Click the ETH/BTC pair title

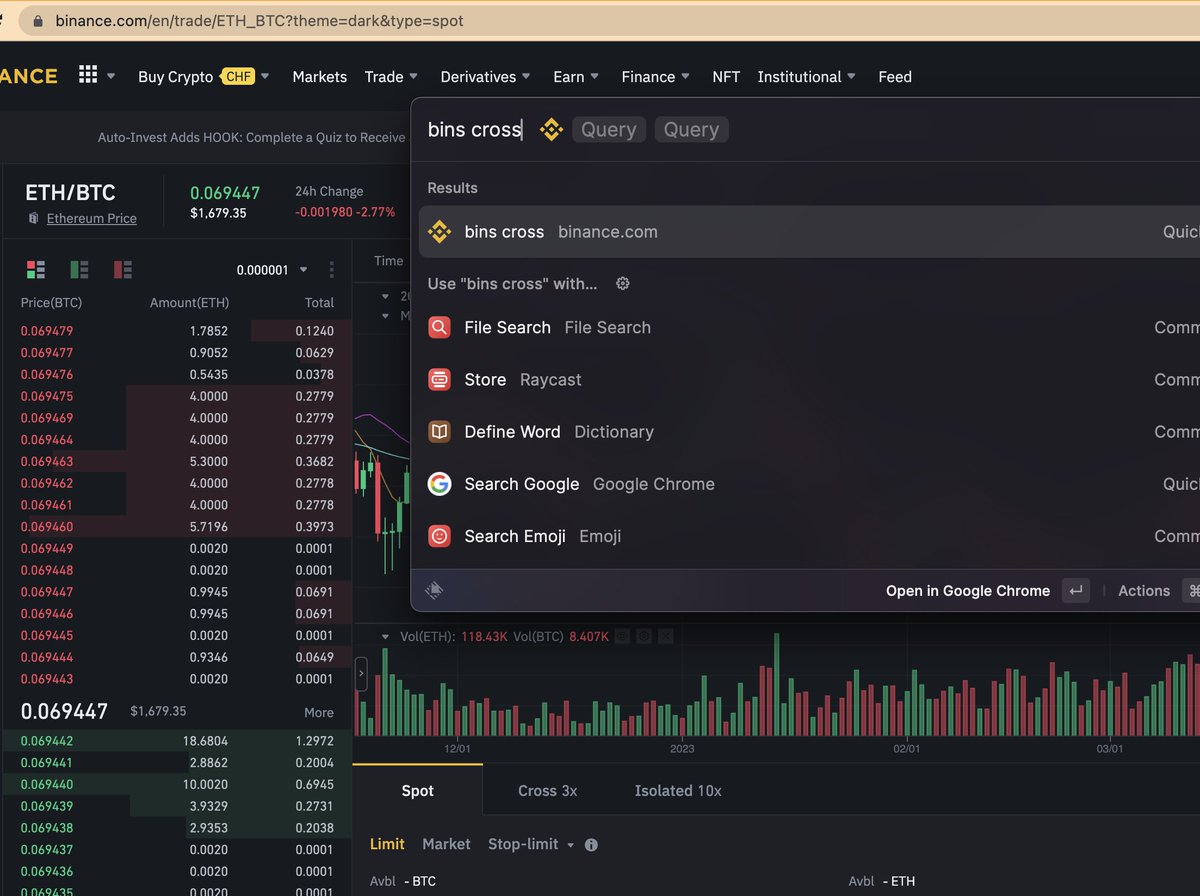(x=70, y=193)
